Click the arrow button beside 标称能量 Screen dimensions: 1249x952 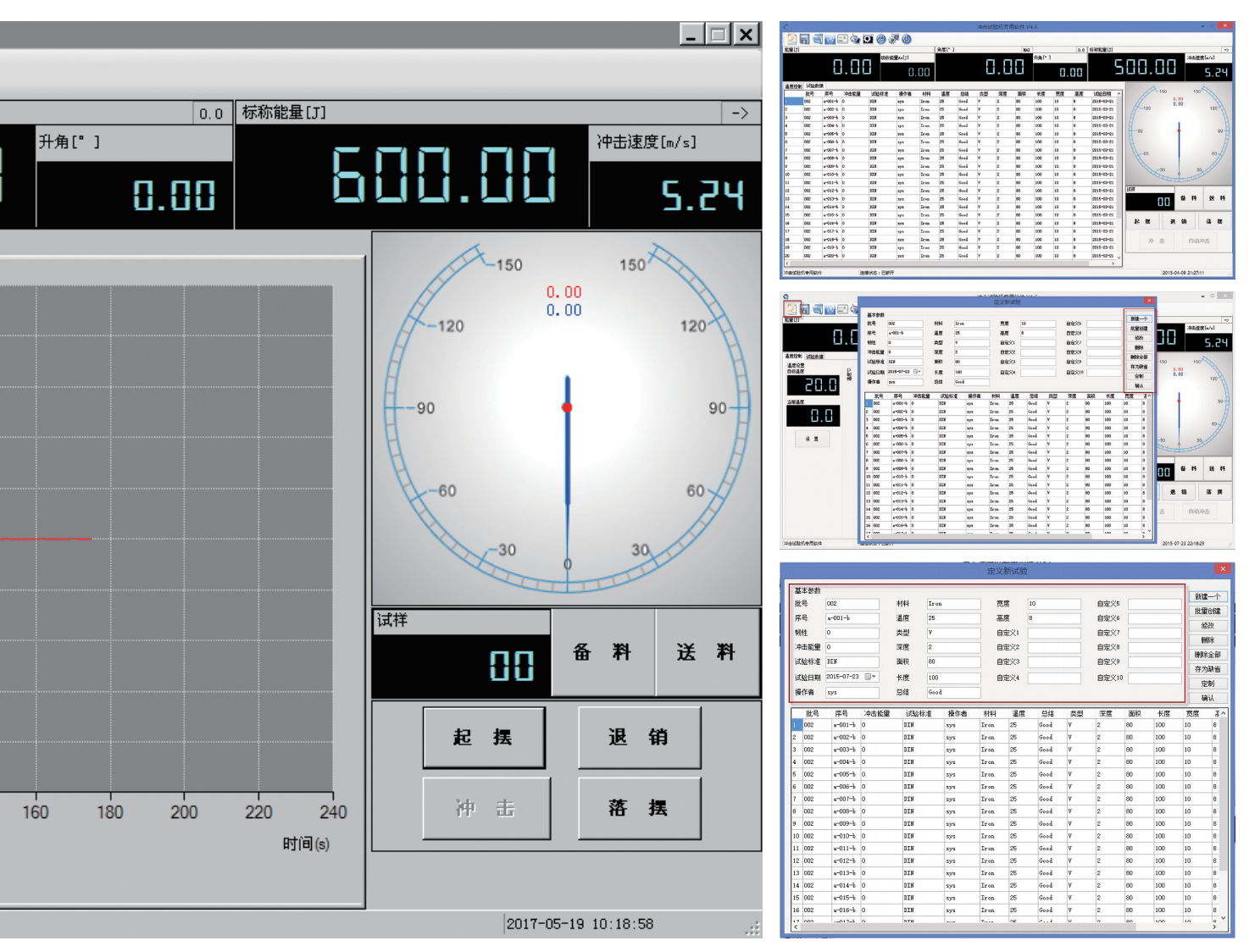click(741, 113)
